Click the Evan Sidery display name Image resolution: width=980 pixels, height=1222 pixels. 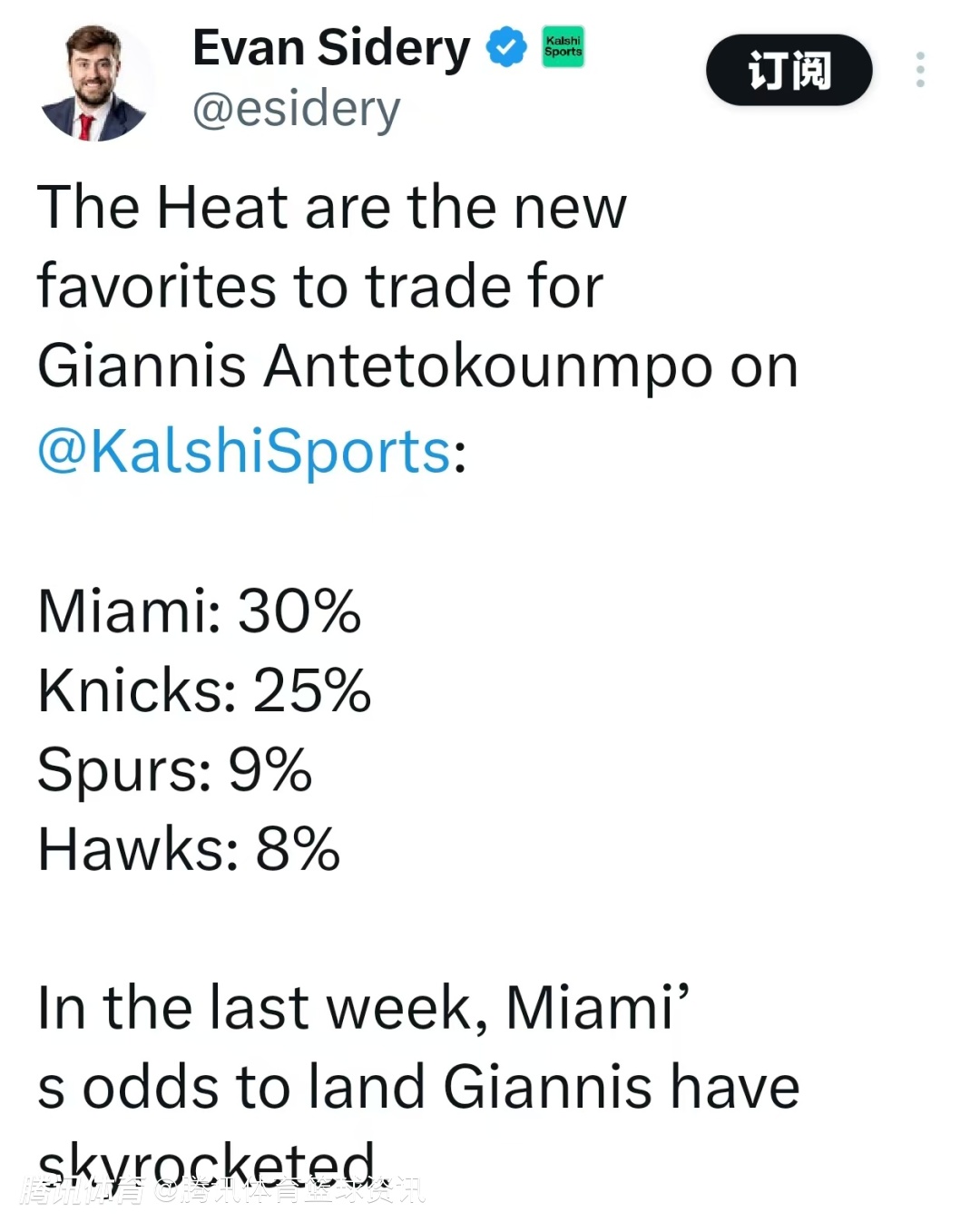[x=331, y=48]
